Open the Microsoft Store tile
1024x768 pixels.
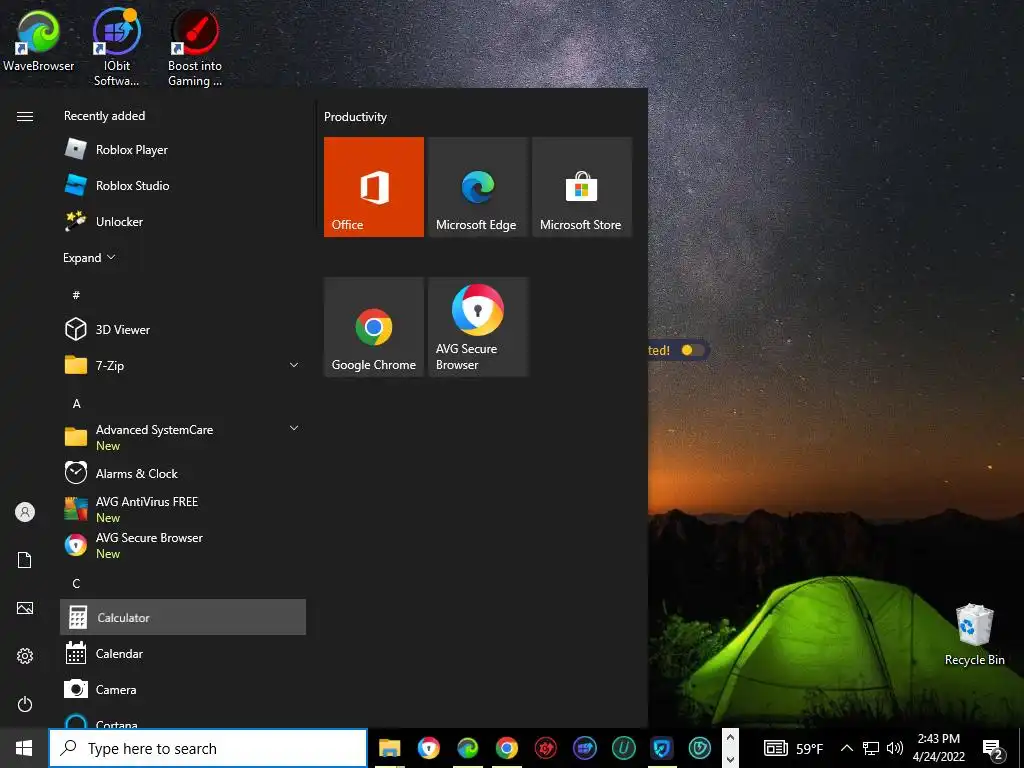point(582,187)
